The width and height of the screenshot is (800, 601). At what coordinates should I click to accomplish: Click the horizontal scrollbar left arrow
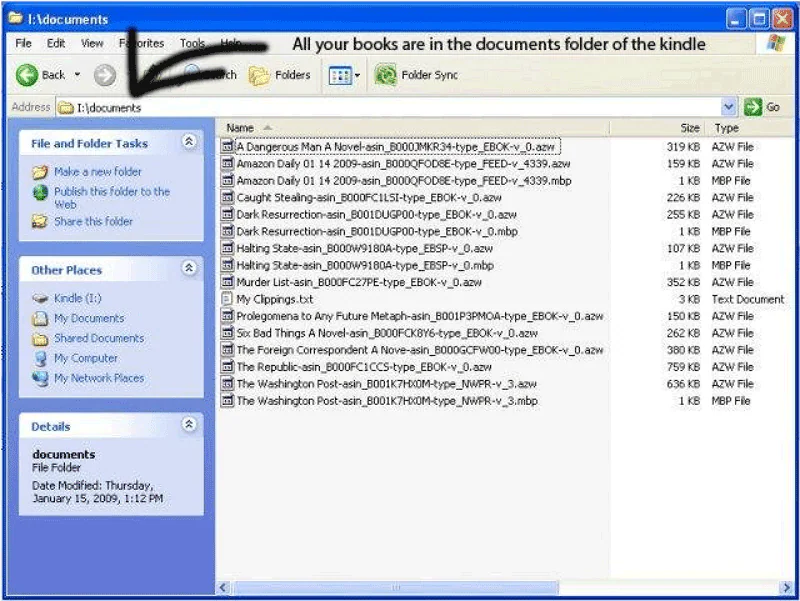coord(223,588)
